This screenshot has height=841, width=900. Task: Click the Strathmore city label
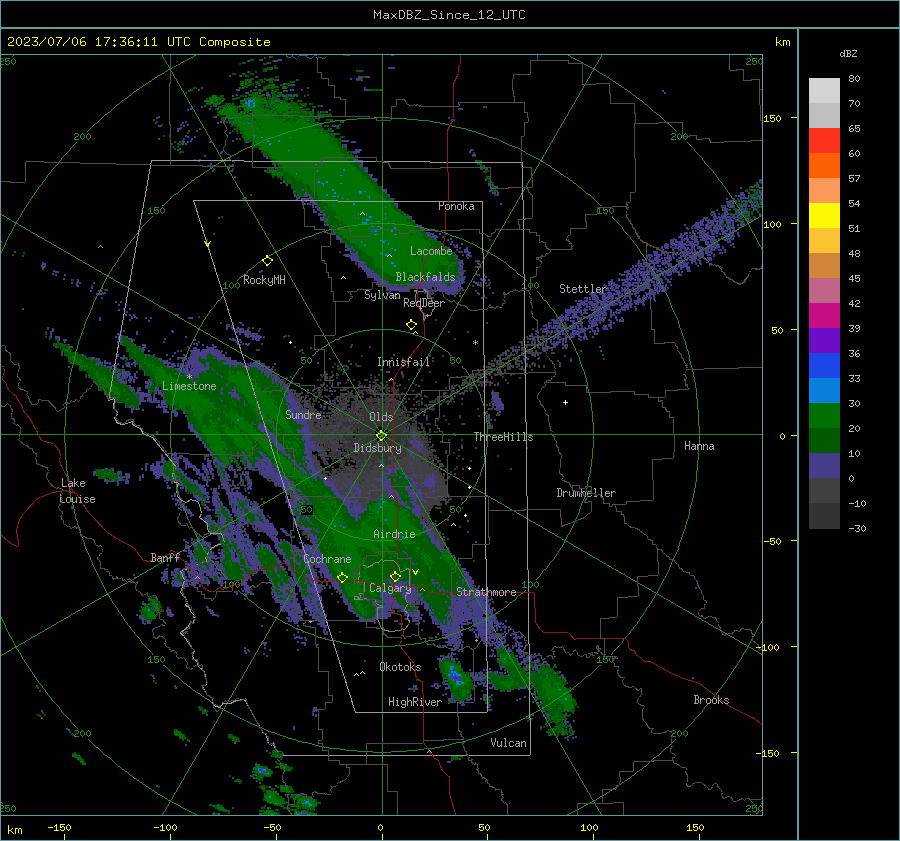coord(486,592)
